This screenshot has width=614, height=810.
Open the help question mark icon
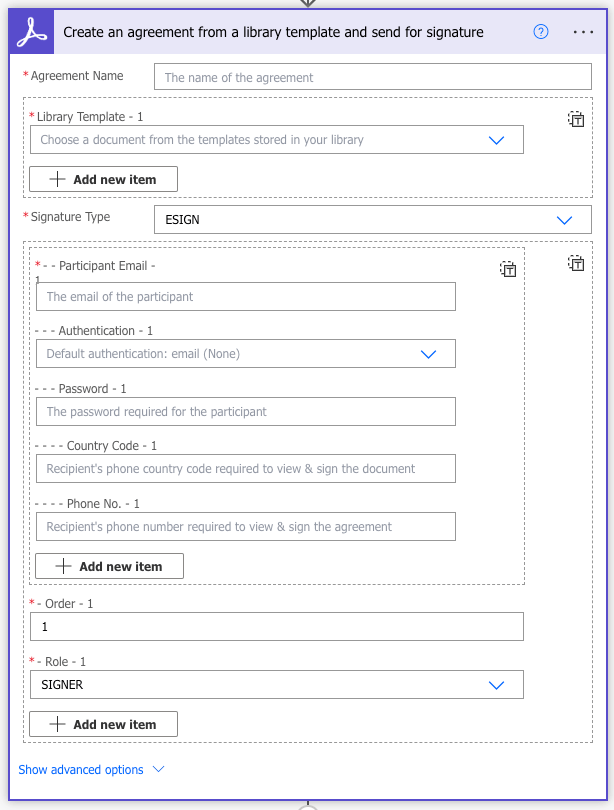click(541, 32)
